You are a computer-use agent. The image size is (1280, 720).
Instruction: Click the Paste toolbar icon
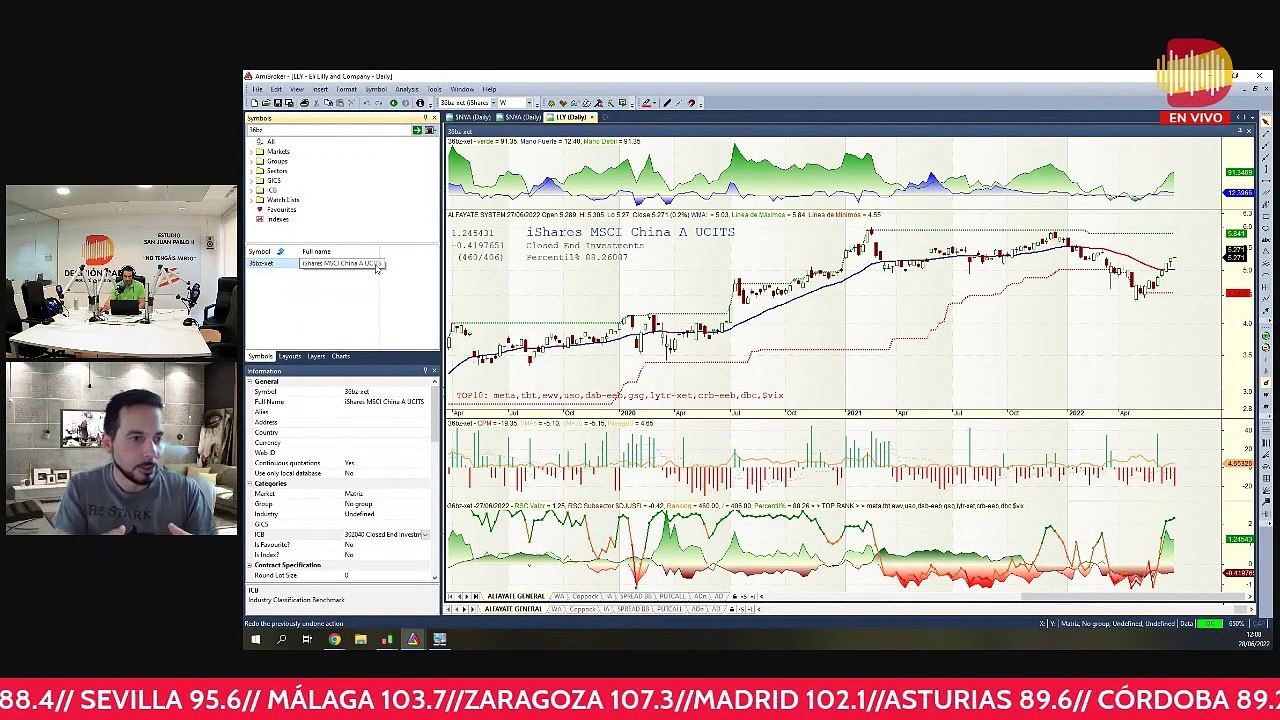coord(340,103)
